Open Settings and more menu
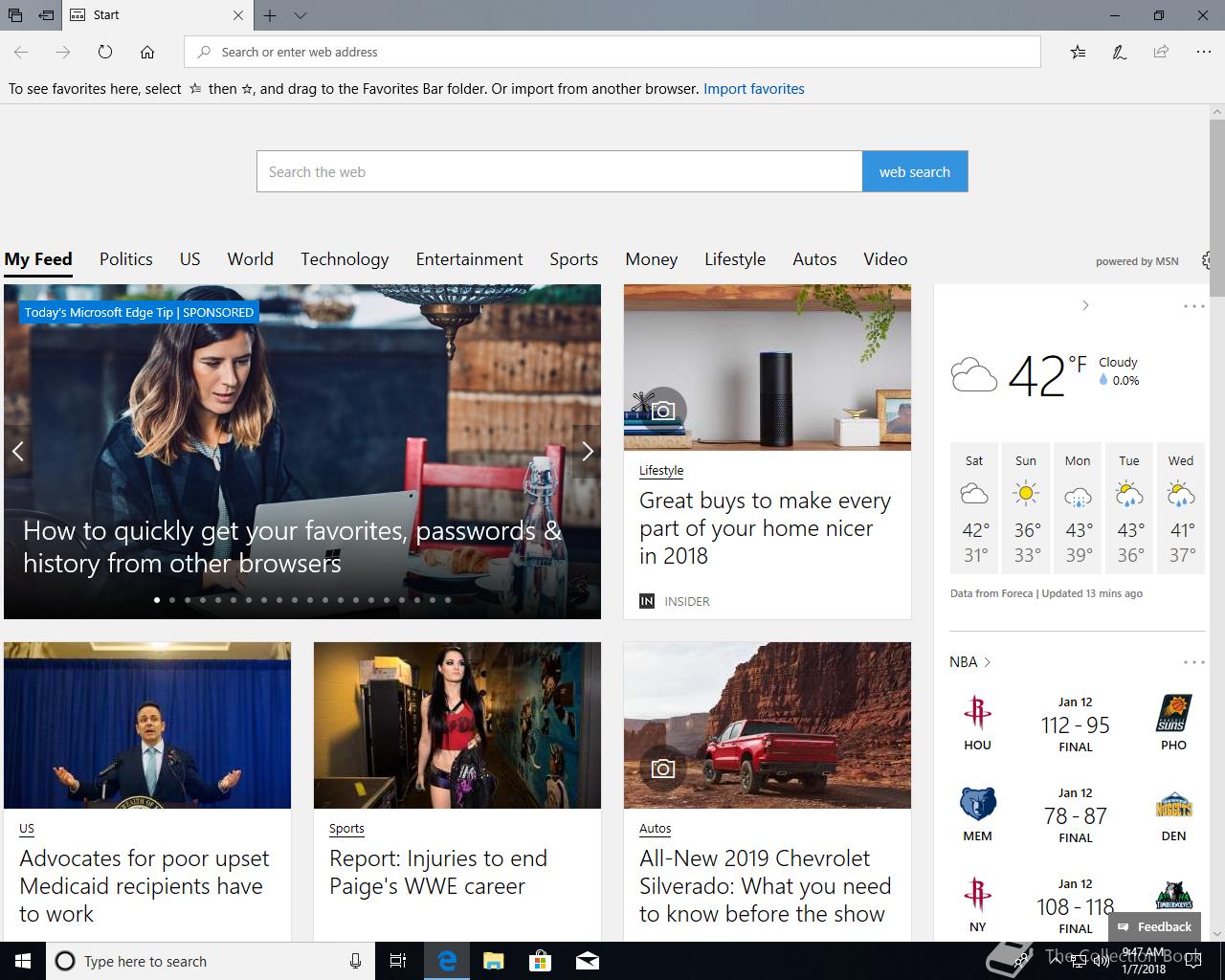Screen dimensions: 1225x980 pyautogui.click(x=1203, y=52)
